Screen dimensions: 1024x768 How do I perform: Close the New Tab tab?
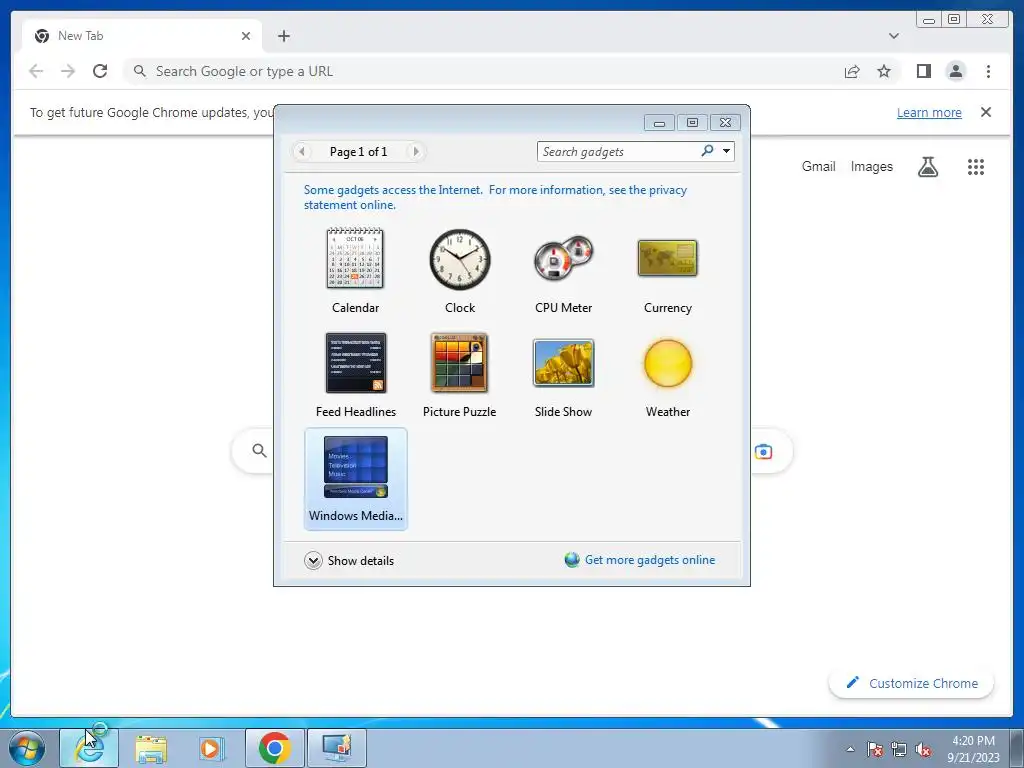coord(246,36)
